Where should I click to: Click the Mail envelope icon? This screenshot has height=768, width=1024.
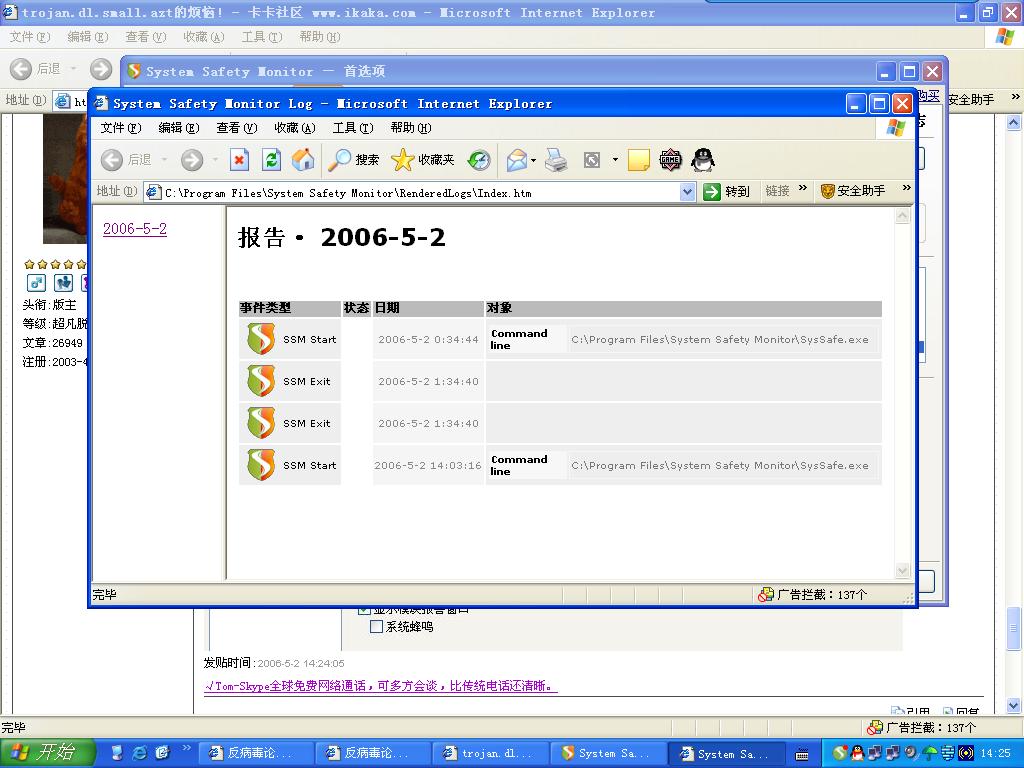pos(517,160)
